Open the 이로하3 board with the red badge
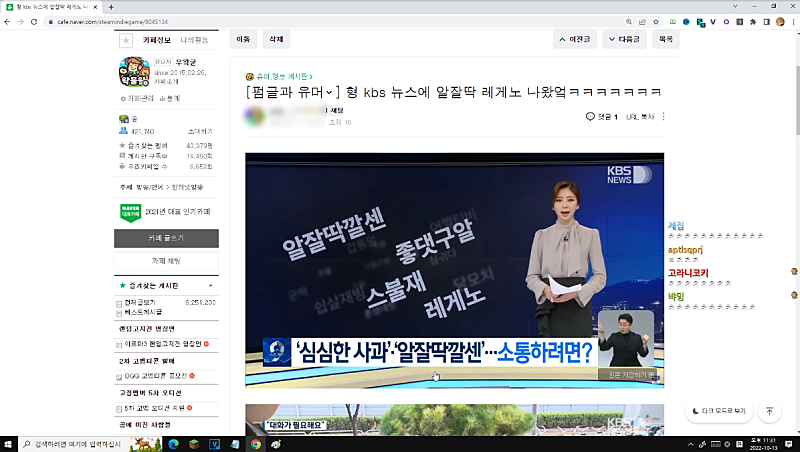The image size is (800, 452). coord(163,344)
